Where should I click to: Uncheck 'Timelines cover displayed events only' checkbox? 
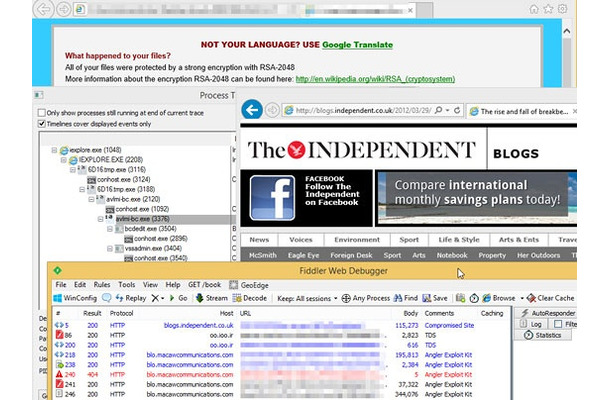coord(41,124)
